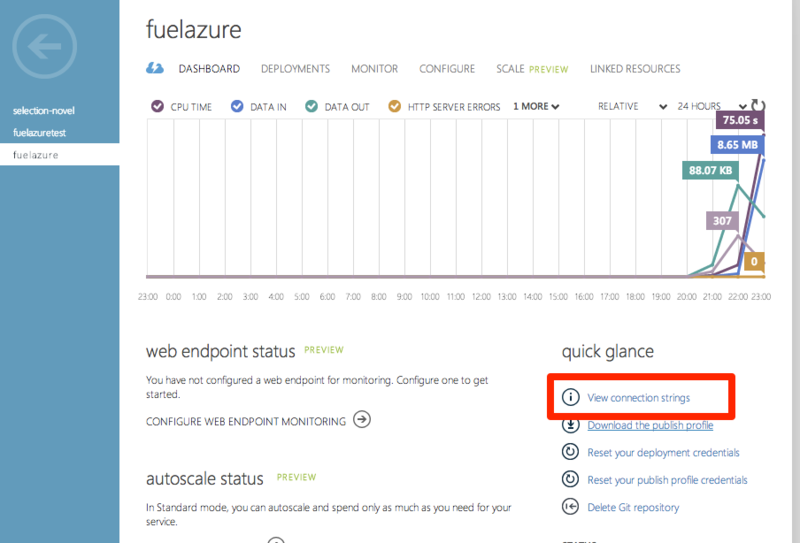Click the download icon for publish profile
800x543 pixels.
pyautogui.click(x=570, y=425)
